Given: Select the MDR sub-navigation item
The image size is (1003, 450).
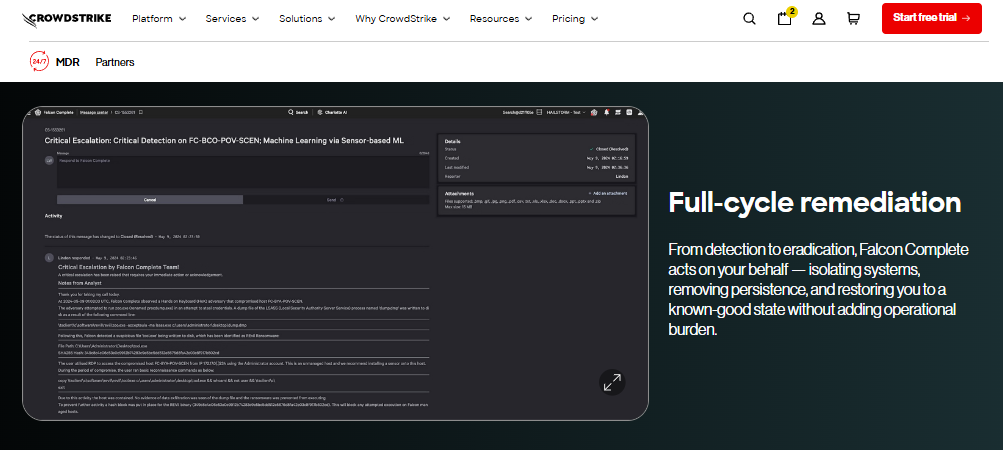Looking at the screenshot, I should coord(68,62).
